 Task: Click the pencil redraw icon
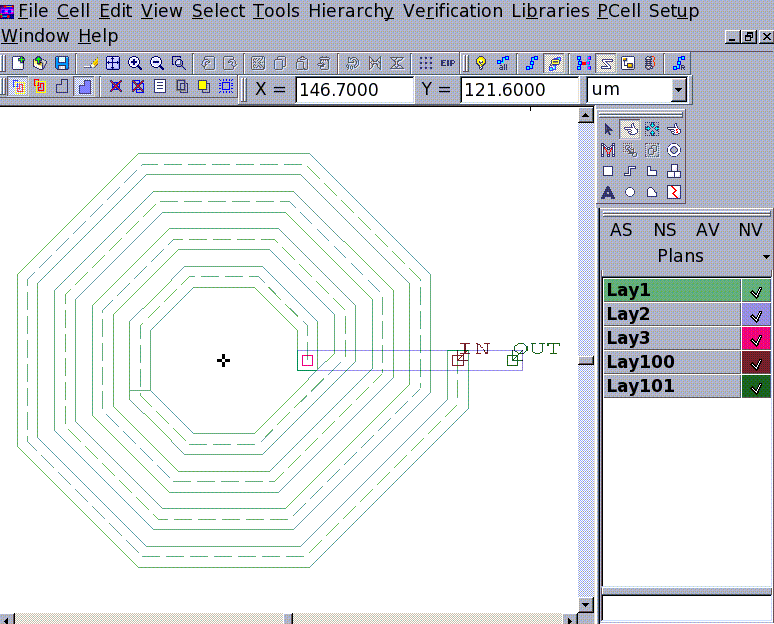click(x=90, y=63)
